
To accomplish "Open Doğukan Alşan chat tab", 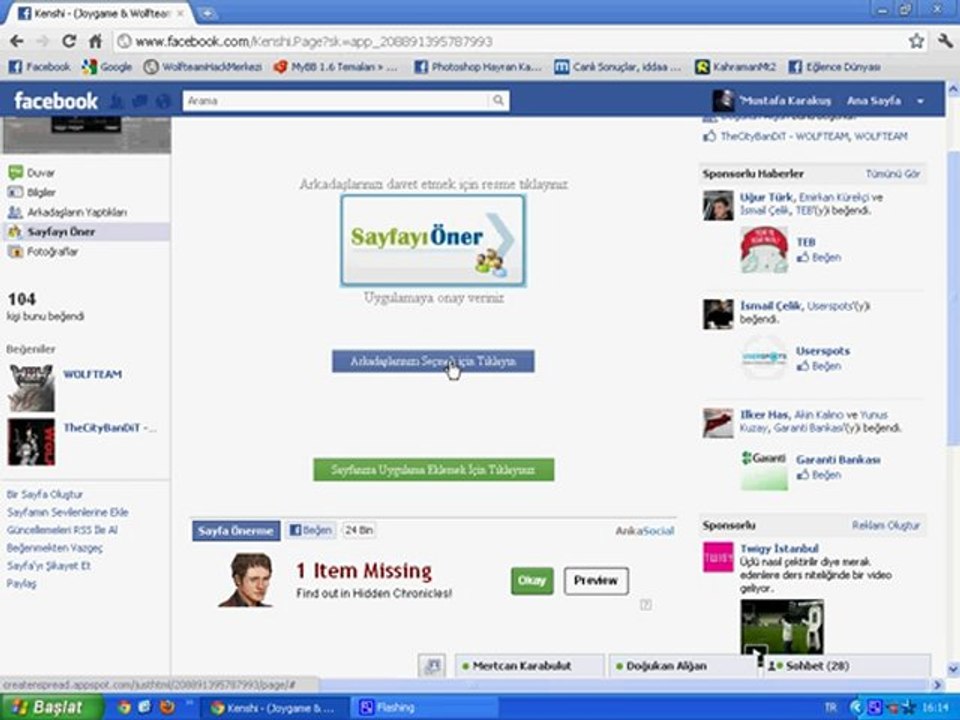I will 683,666.
